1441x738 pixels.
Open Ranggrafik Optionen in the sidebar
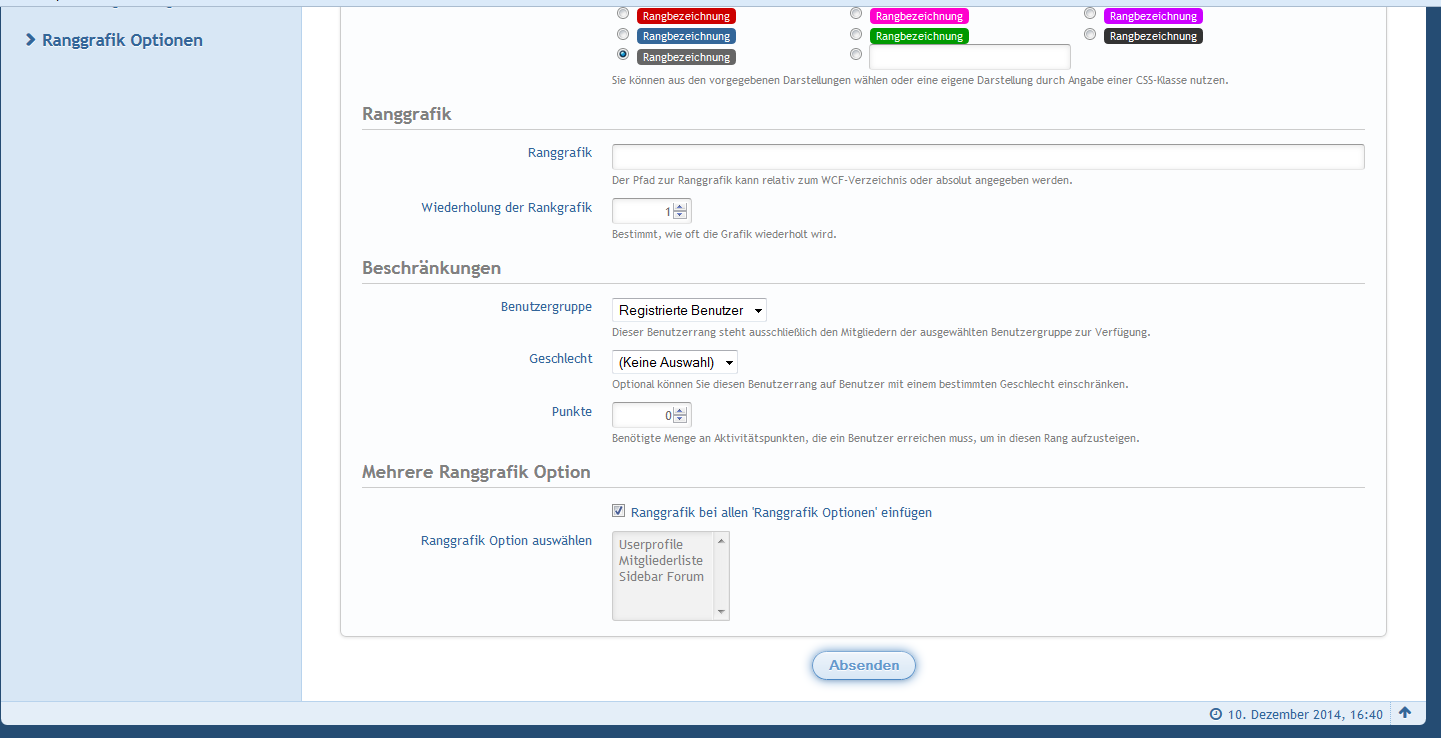tap(122, 40)
